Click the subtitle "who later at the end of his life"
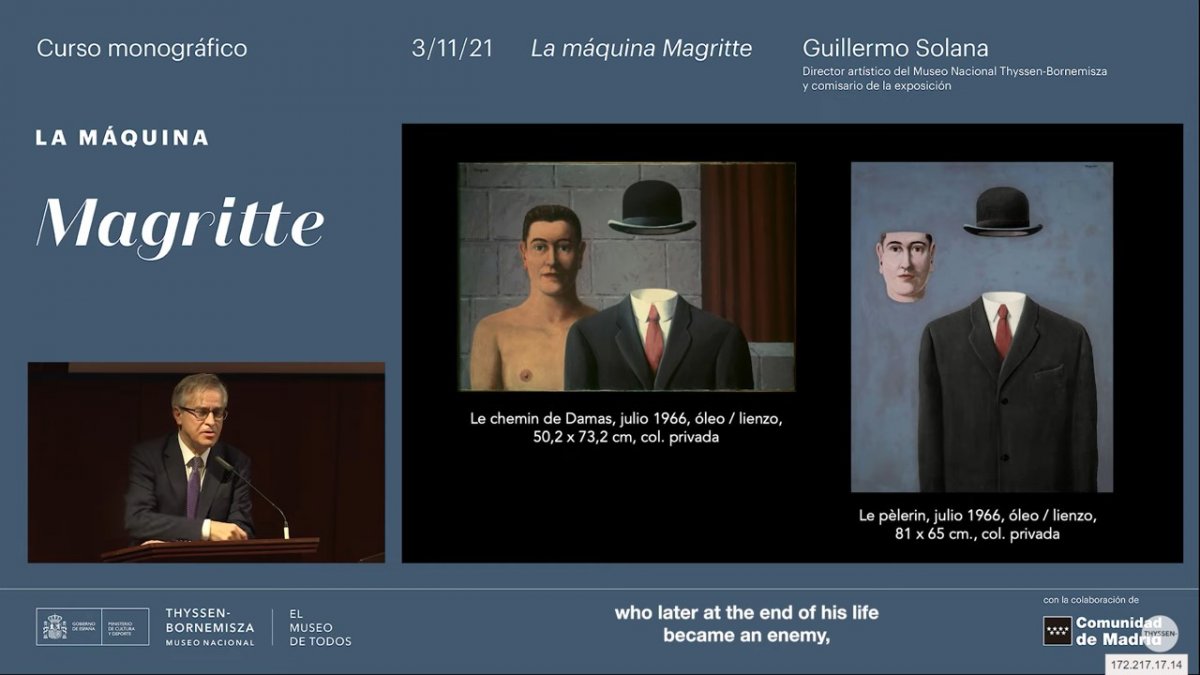The width and height of the screenshot is (1200, 675). (746, 612)
